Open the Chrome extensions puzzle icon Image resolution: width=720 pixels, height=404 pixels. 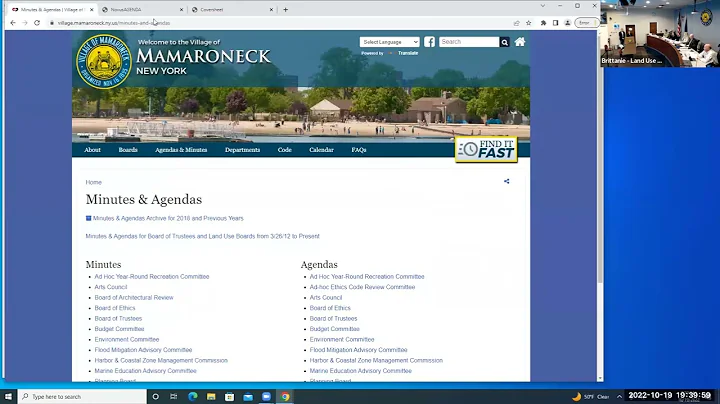click(543, 22)
